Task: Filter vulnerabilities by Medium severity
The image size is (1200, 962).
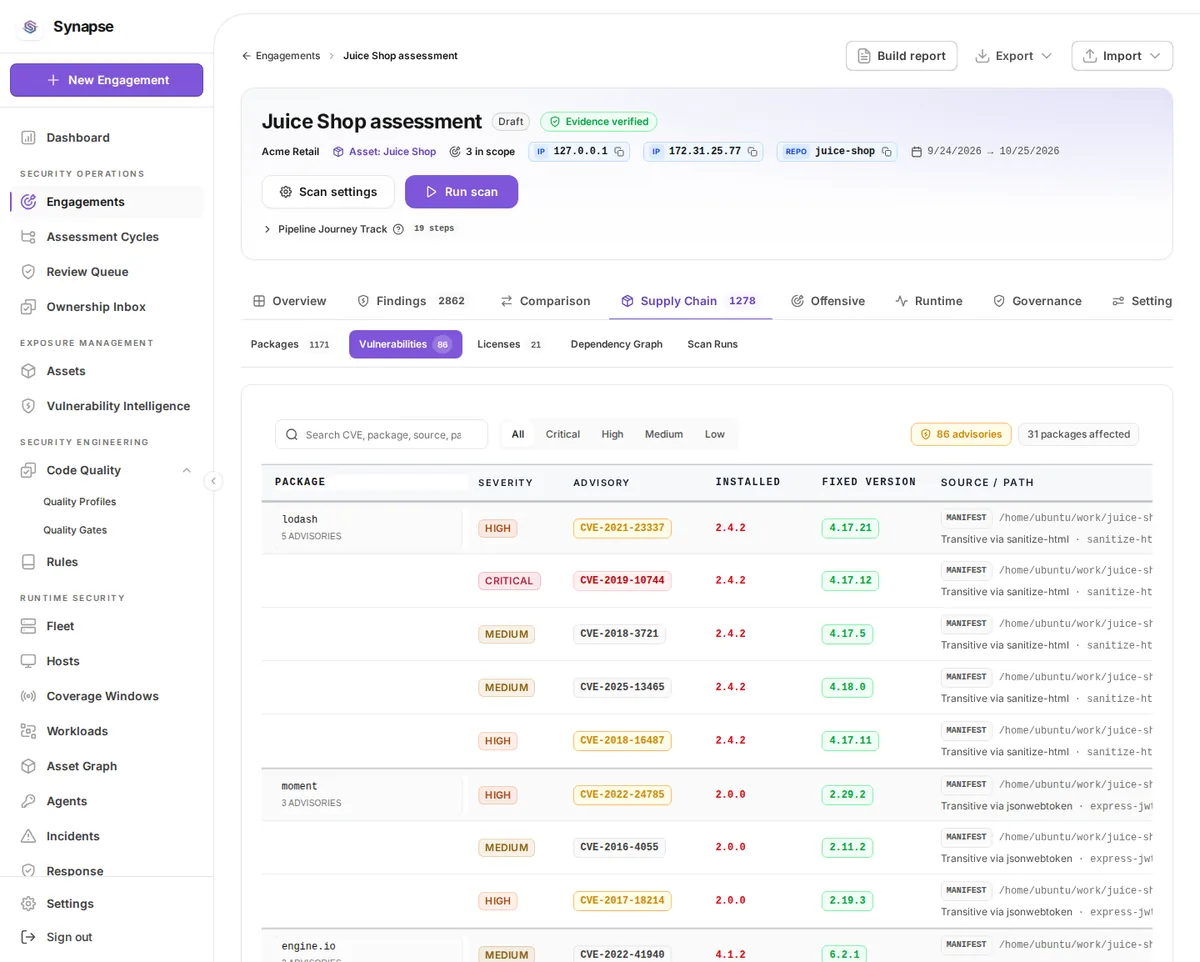Action: 663,434
